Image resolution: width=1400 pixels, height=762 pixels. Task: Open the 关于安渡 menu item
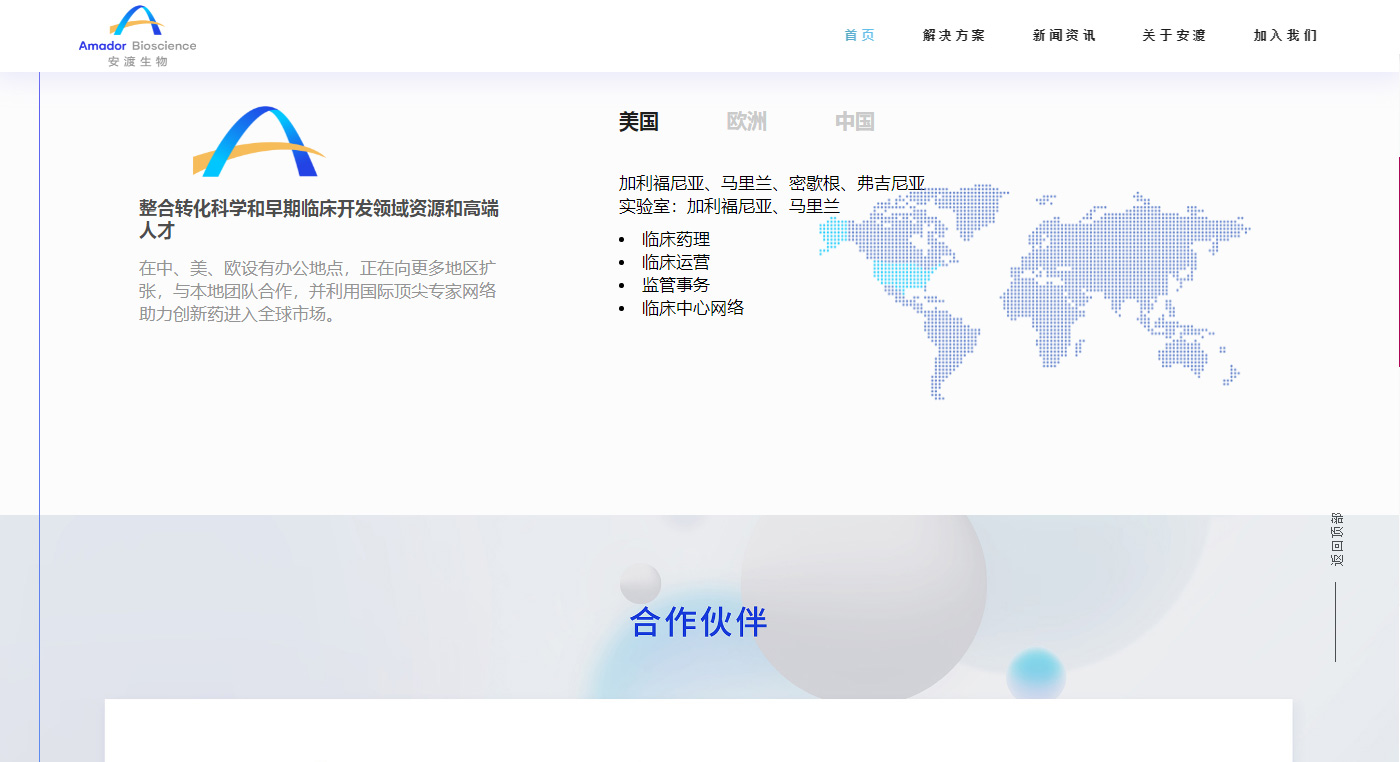point(1174,36)
